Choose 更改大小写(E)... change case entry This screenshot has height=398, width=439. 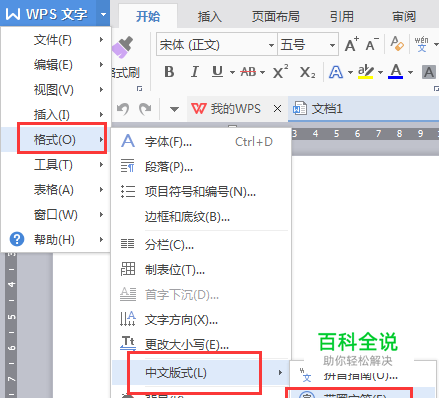point(201,345)
